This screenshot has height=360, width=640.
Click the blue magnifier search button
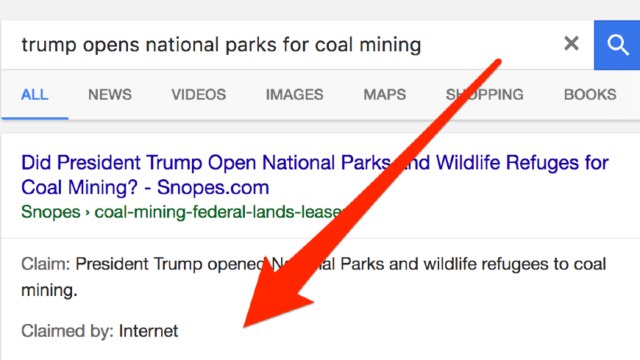click(x=617, y=45)
